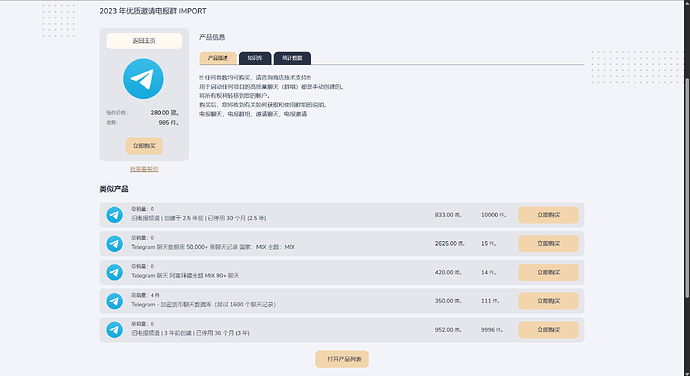Click the 返回主页 button
The image size is (690, 376).
[144, 41]
